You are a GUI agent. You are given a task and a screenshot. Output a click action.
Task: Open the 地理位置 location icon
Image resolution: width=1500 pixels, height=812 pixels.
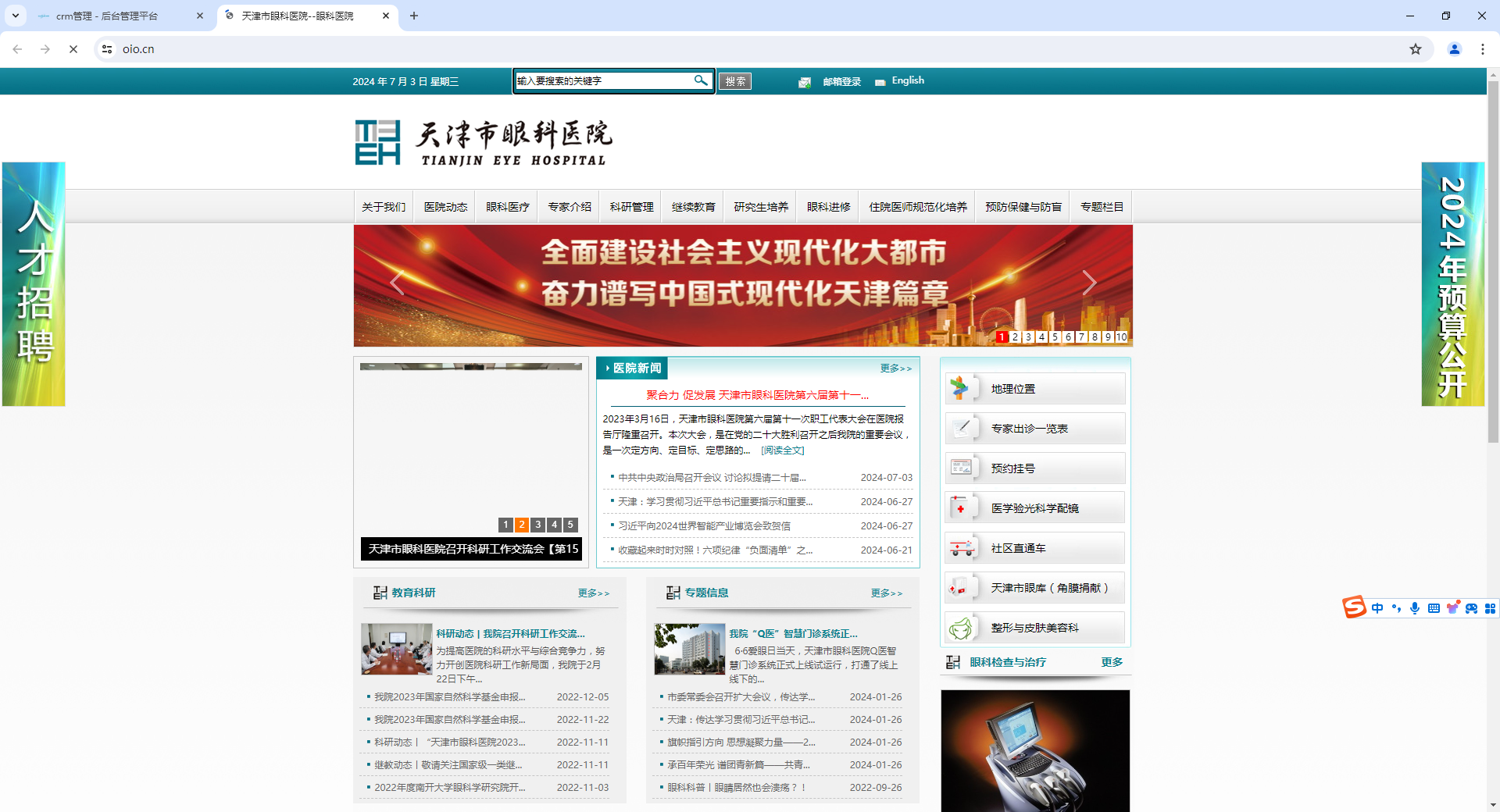coord(960,388)
